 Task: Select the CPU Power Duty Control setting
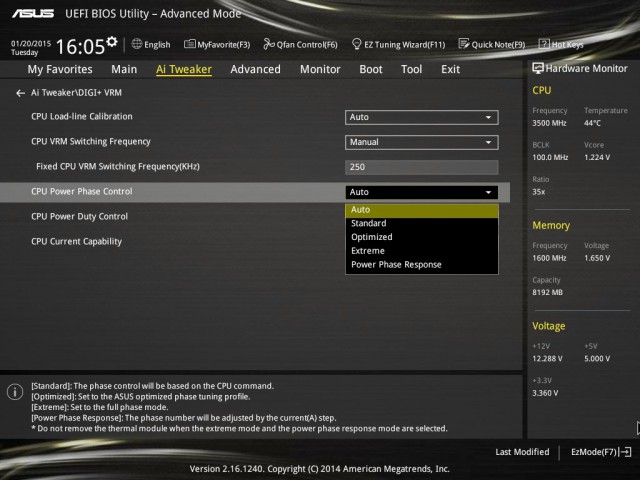pyautogui.click(x=80, y=216)
